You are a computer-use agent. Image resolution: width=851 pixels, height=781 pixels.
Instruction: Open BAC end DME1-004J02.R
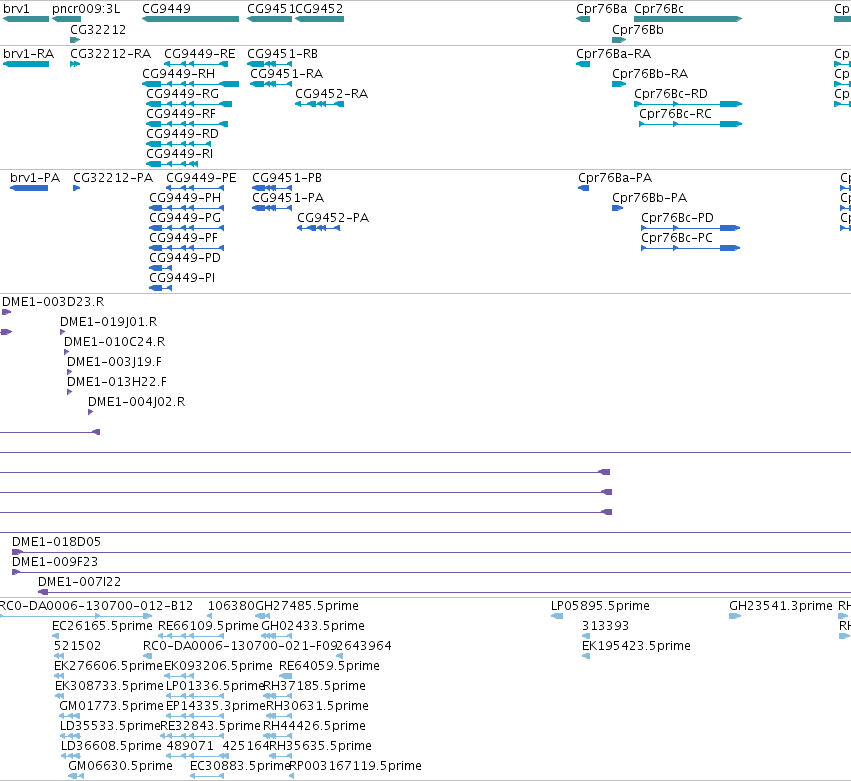pyautogui.click(x=136, y=402)
